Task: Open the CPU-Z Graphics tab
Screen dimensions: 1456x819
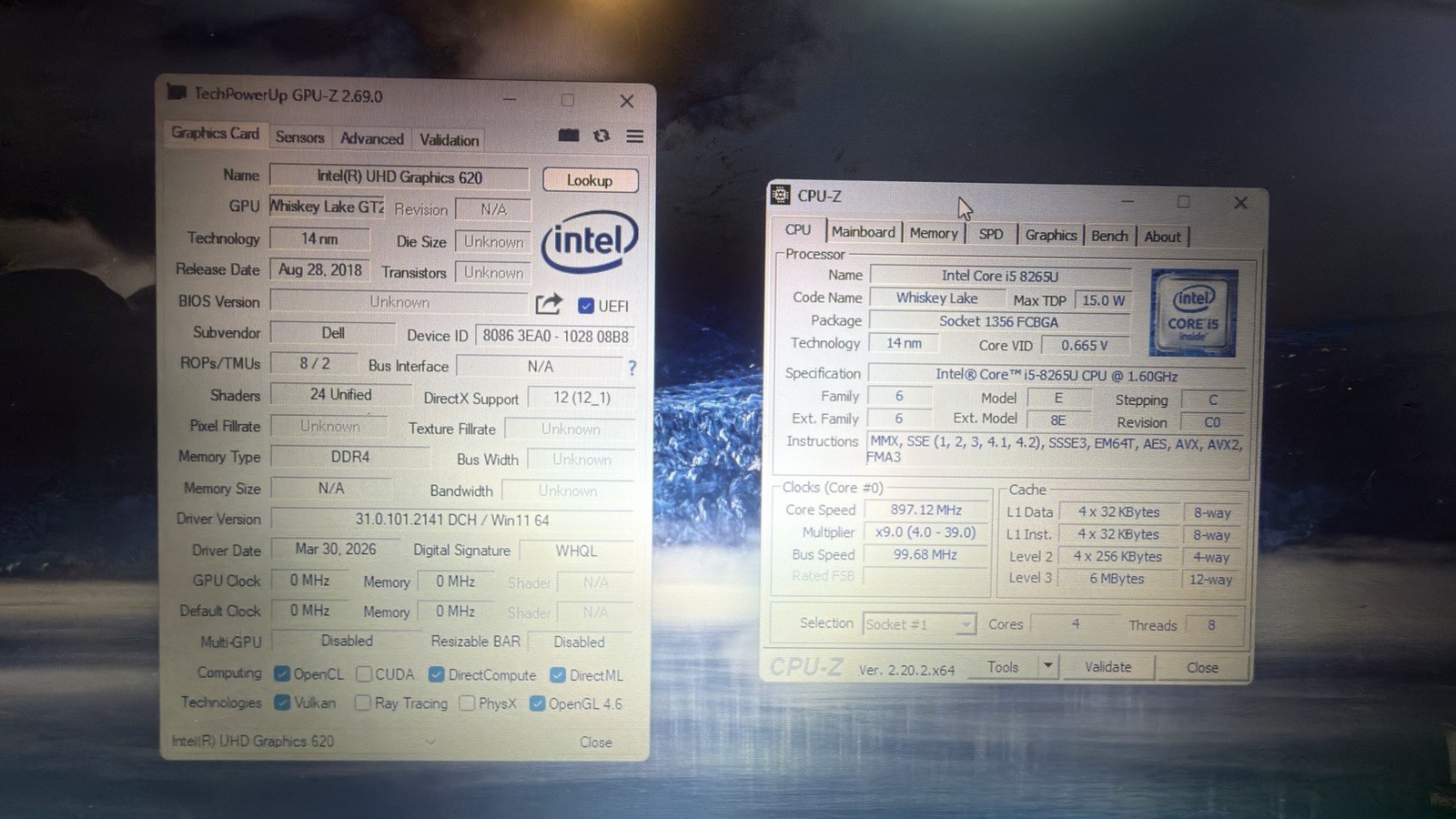Action: pos(1051,235)
